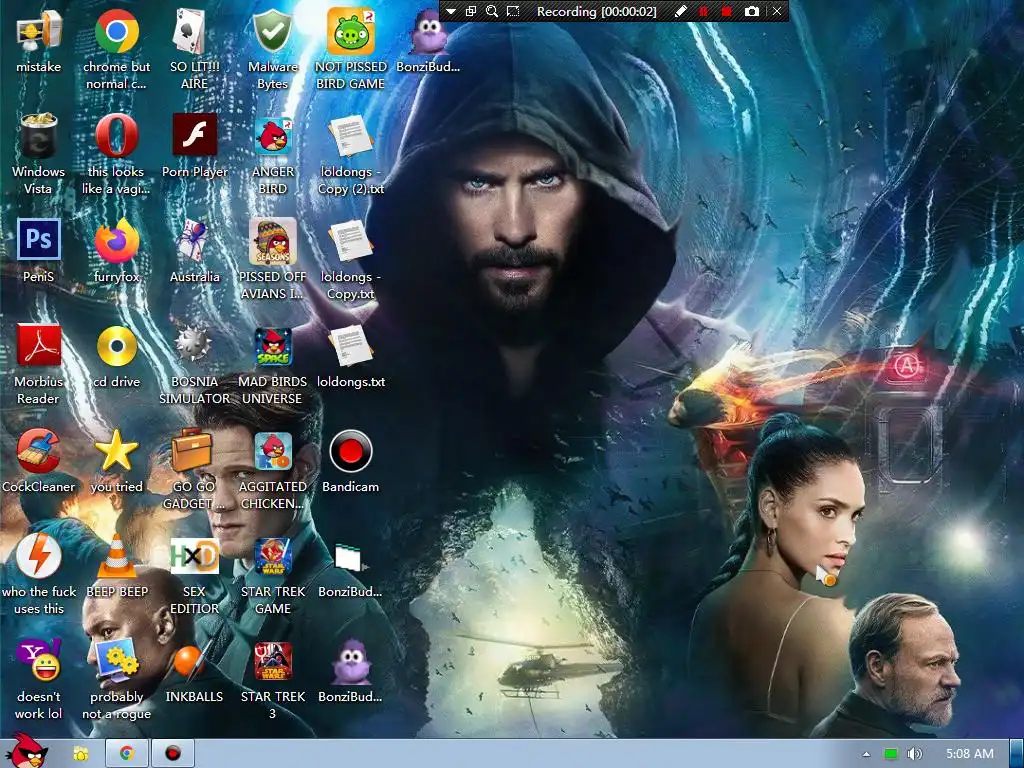The width and height of the screenshot is (1024, 768).
Task: Launch the 'BEEP BEEP' VLC cone icon
Action: tap(116, 556)
